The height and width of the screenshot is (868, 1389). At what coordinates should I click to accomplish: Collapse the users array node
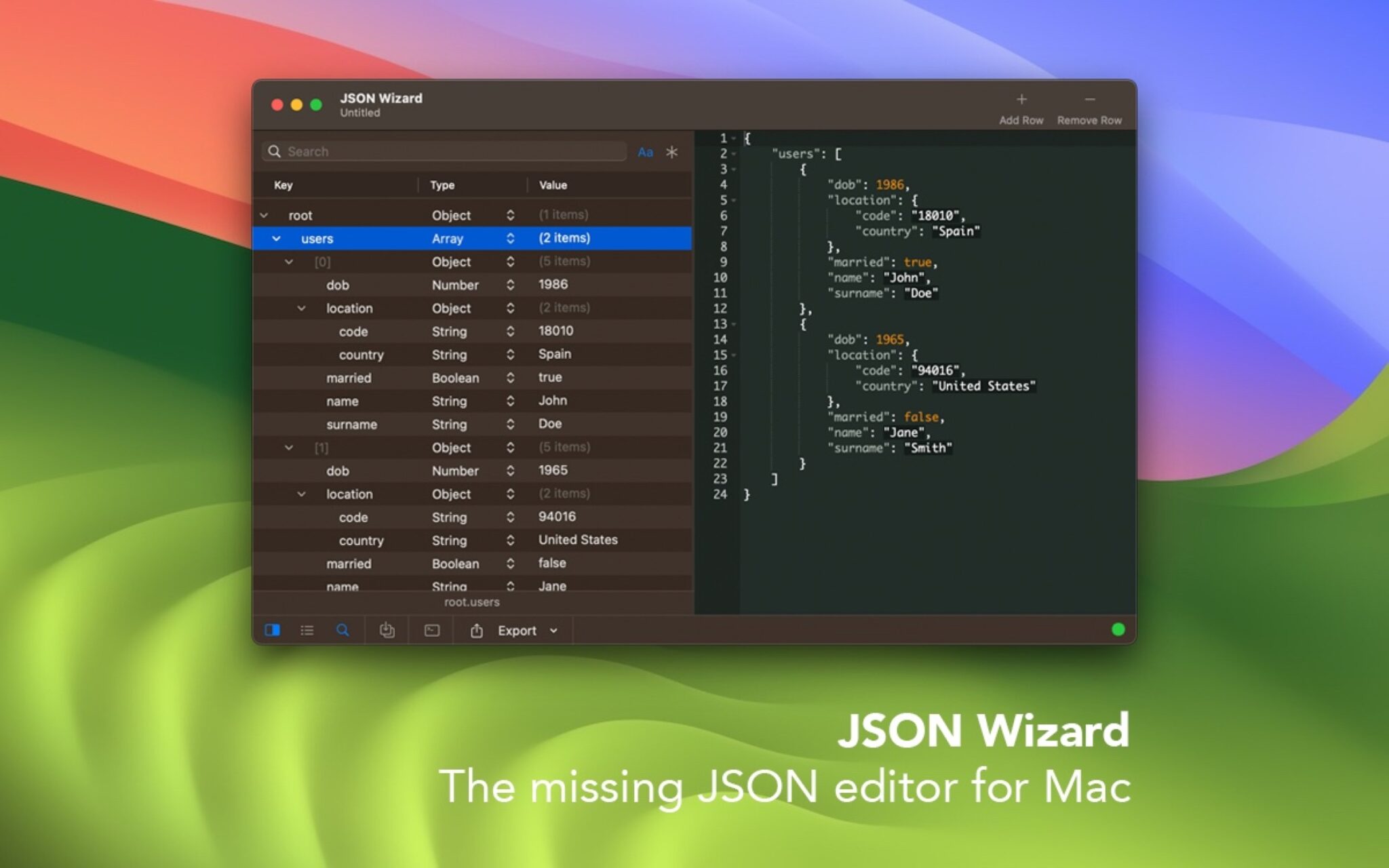tap(276, 238)
